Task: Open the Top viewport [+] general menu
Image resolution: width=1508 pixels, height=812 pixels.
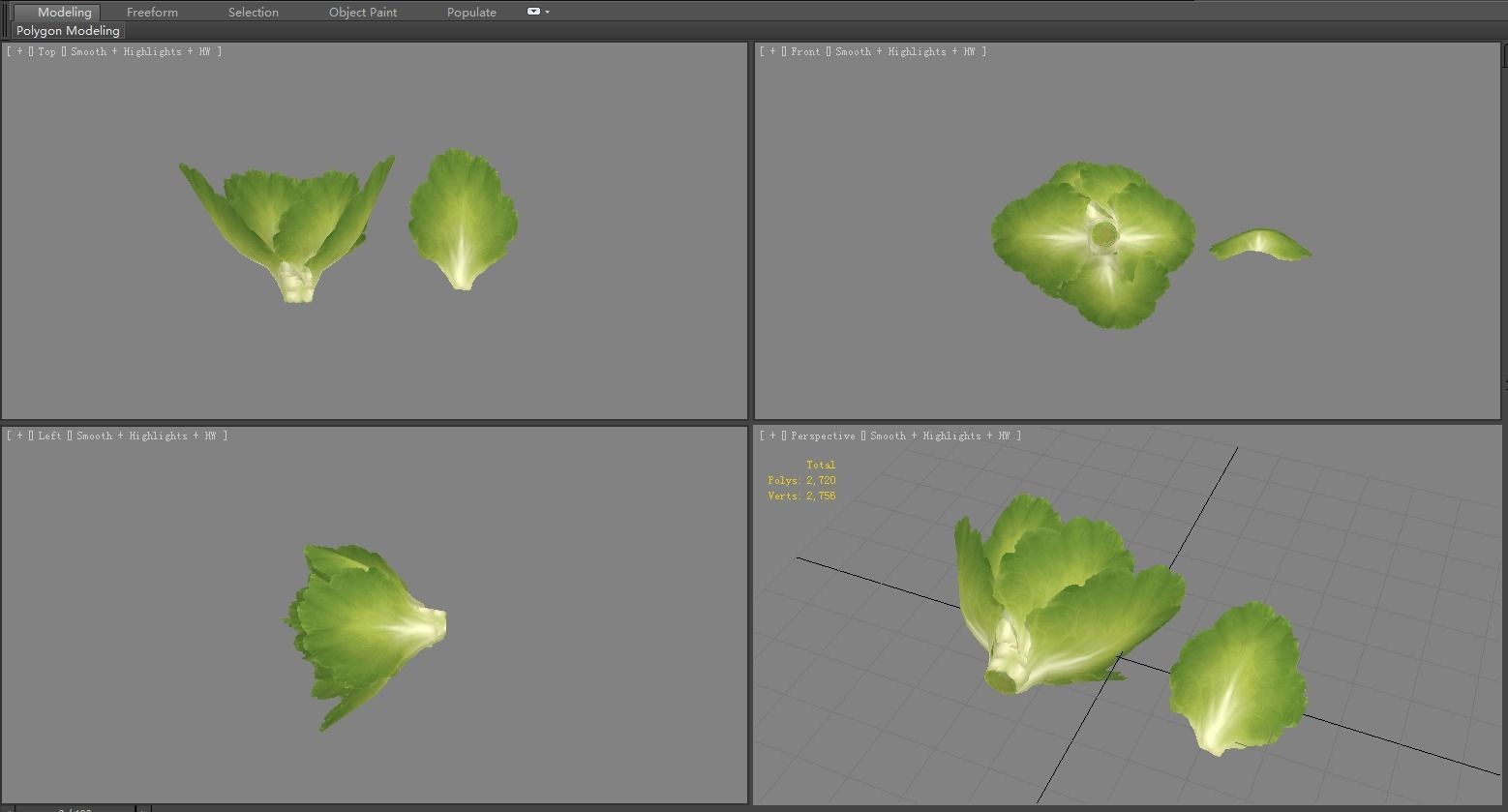Action: pyautogui.click(x=19, y=51)
